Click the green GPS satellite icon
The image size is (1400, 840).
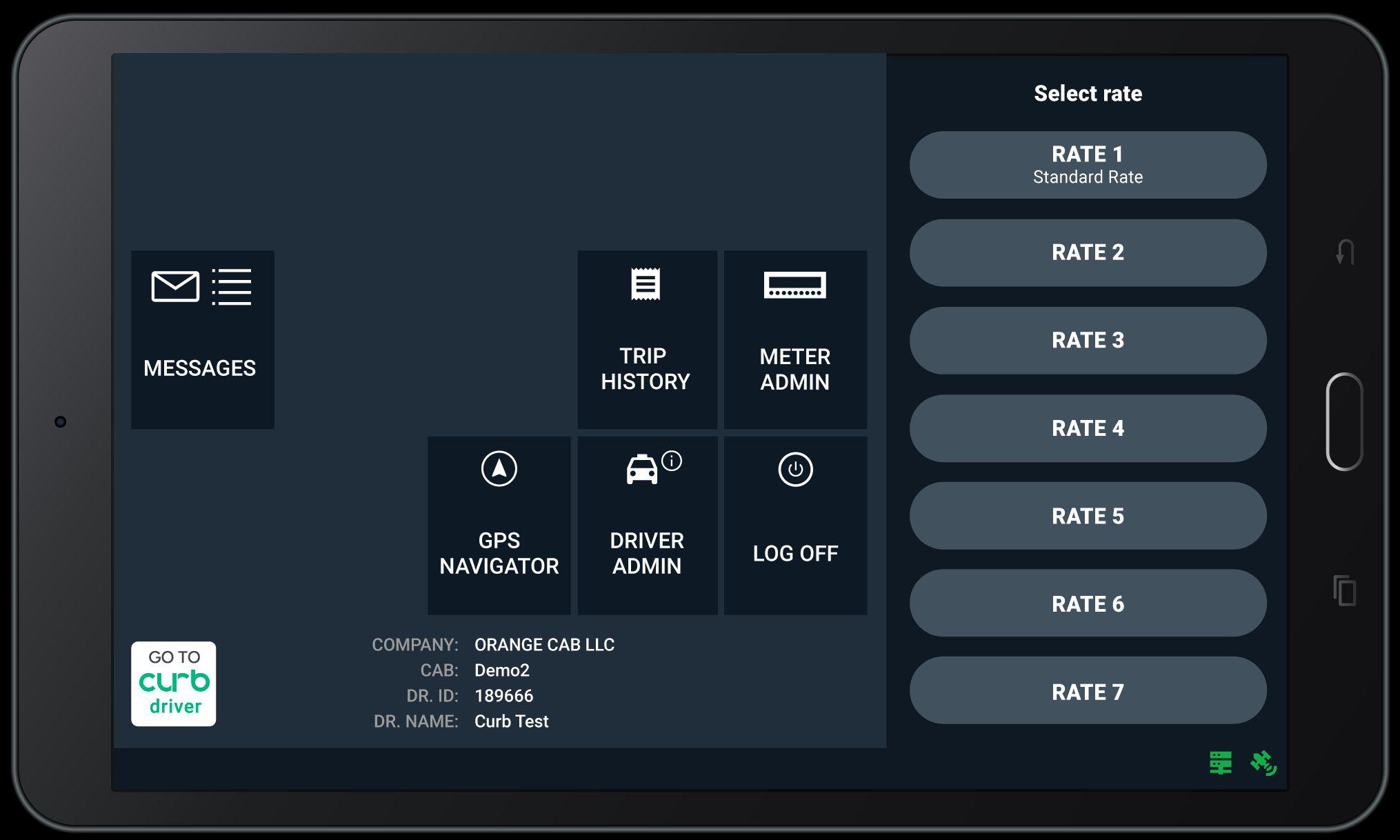click(x=1263, y=763)
